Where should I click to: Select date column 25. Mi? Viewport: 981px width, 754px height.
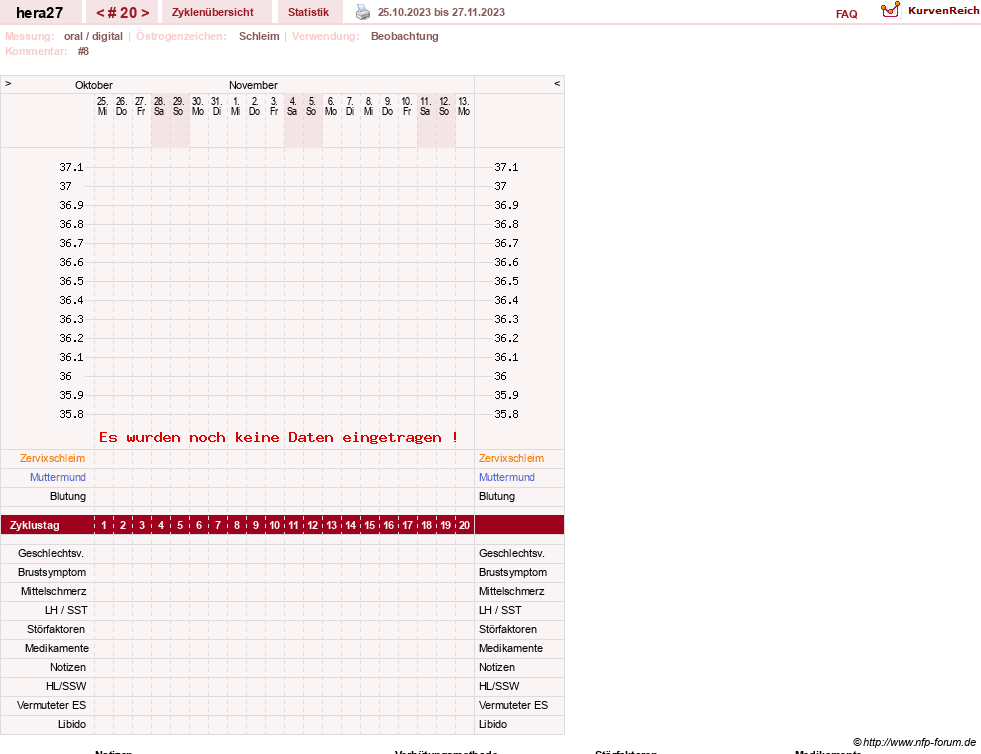click(x=103, y=106)
